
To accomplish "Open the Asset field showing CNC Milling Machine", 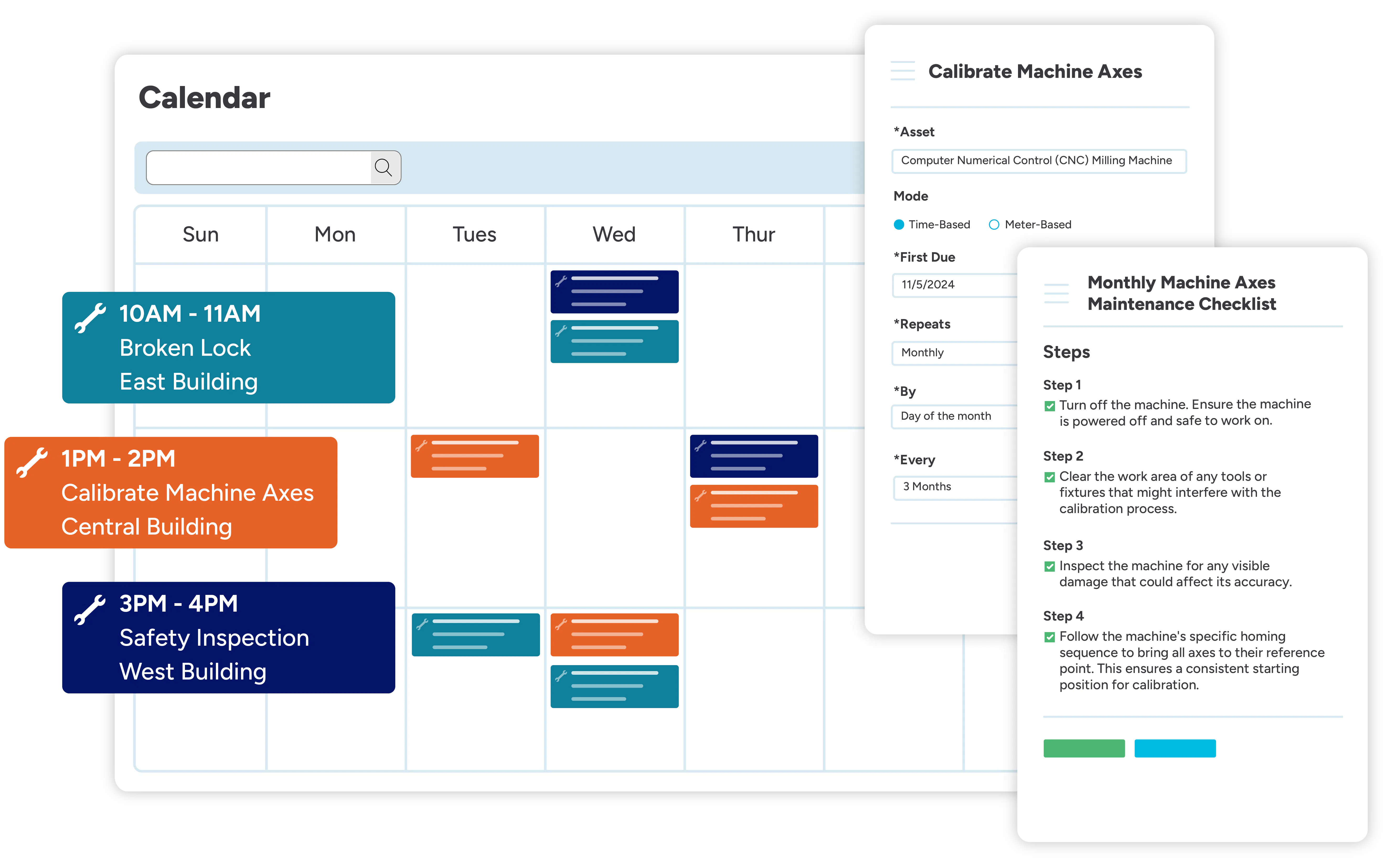I will click(1038, 161).
